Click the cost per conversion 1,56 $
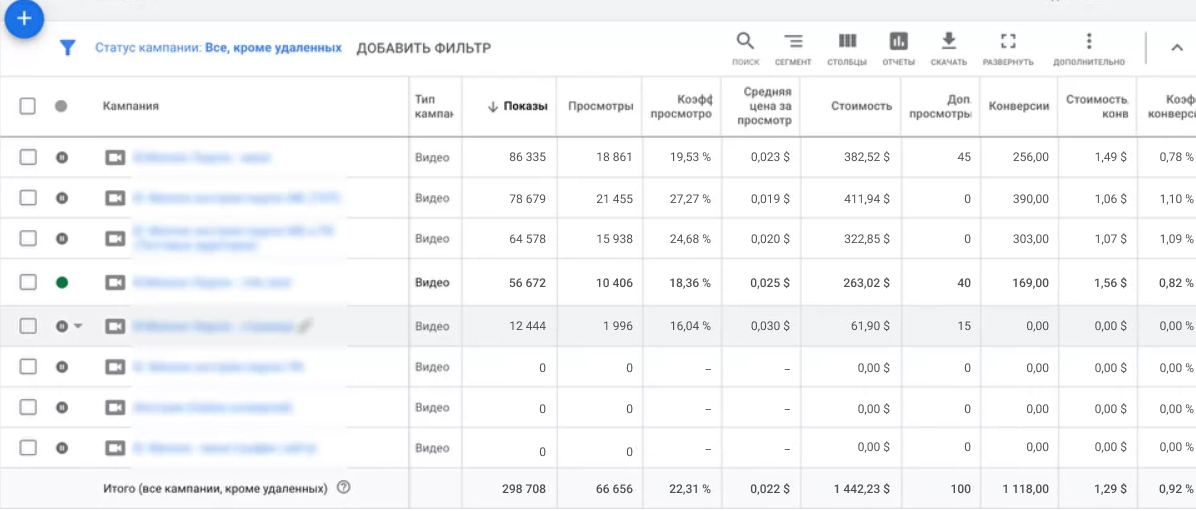1196x511 pixels. pyautogui.click(x=1111, y=282)
